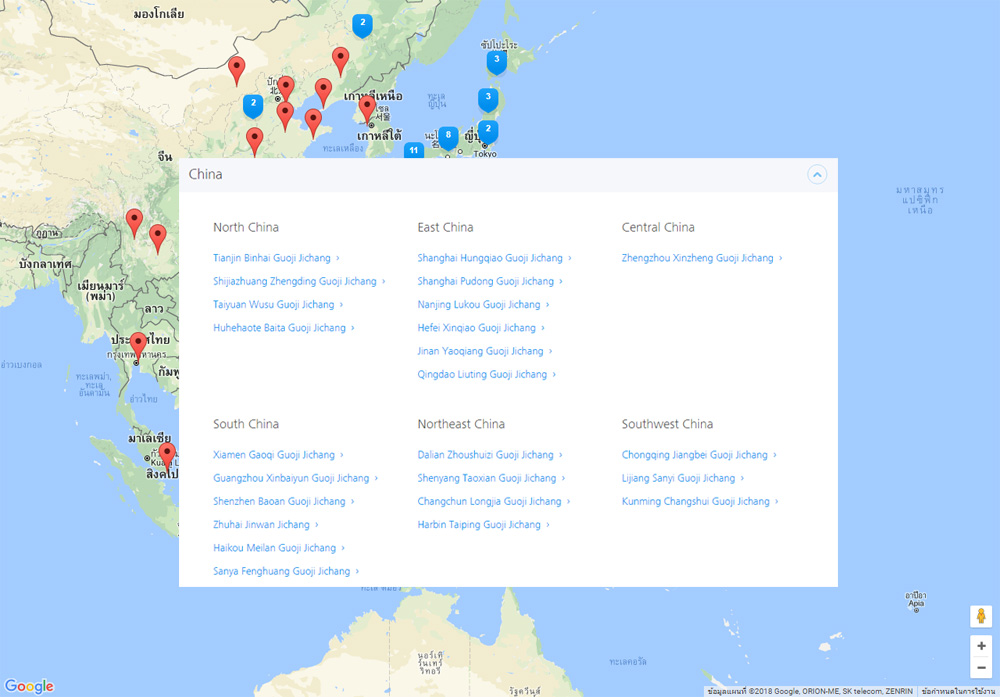Choose Guangzhou Xinbaiyun Guoji Jichang
1000x697 pixels.
tap(291, 478)
